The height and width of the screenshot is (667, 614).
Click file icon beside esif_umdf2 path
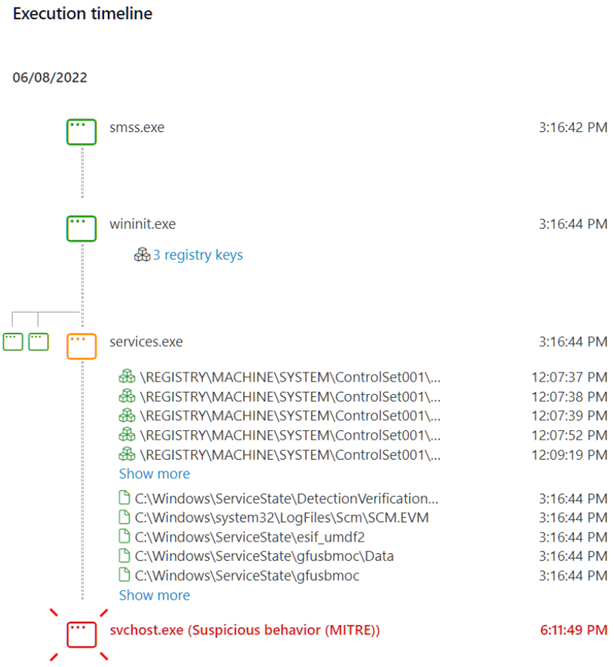coord(124,536)
